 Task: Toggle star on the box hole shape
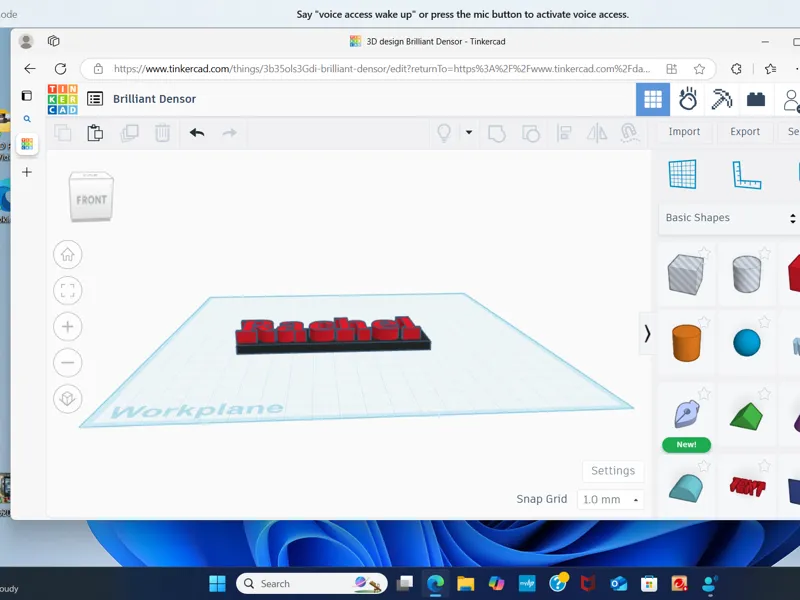click(x=704, y=252)
